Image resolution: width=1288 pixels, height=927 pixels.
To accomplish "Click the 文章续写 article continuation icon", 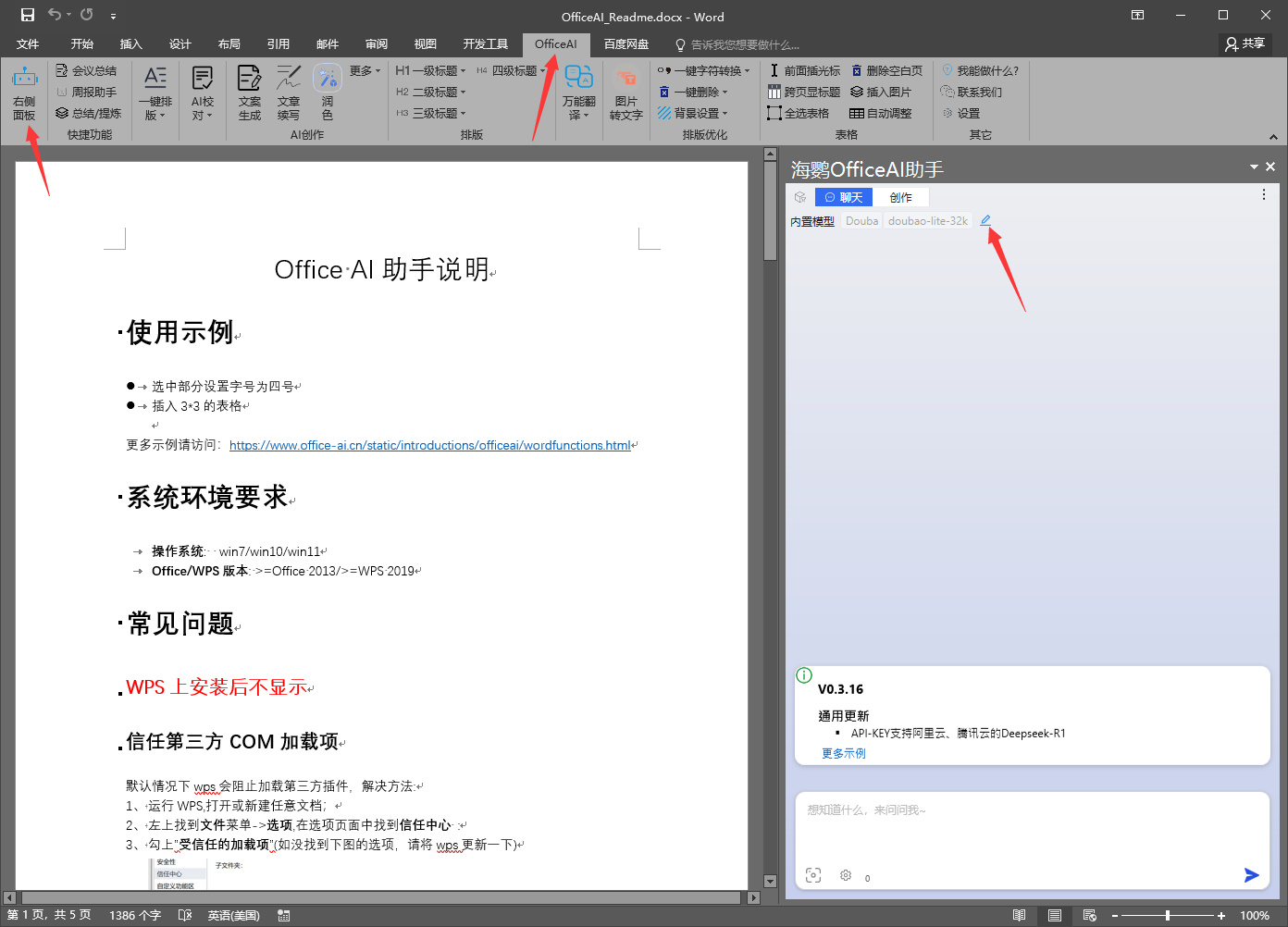I will (289, 93).
